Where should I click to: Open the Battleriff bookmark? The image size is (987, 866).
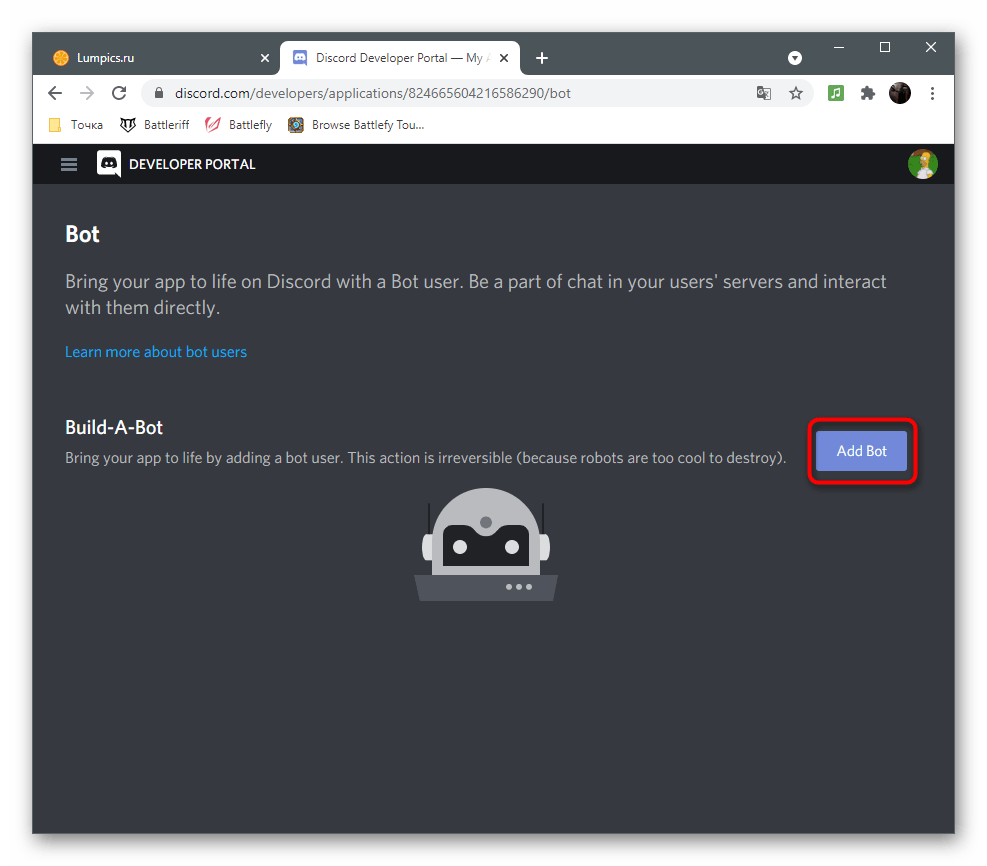pyautogui.click(x=154, y=124)
